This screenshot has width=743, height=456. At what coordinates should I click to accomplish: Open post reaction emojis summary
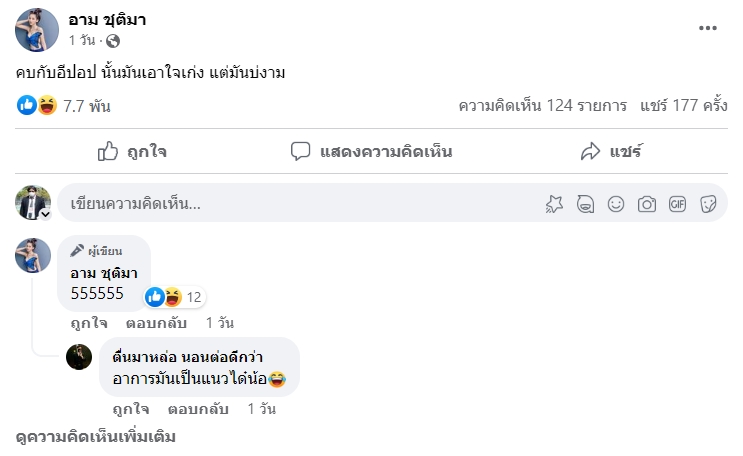[x=37, y=105]
